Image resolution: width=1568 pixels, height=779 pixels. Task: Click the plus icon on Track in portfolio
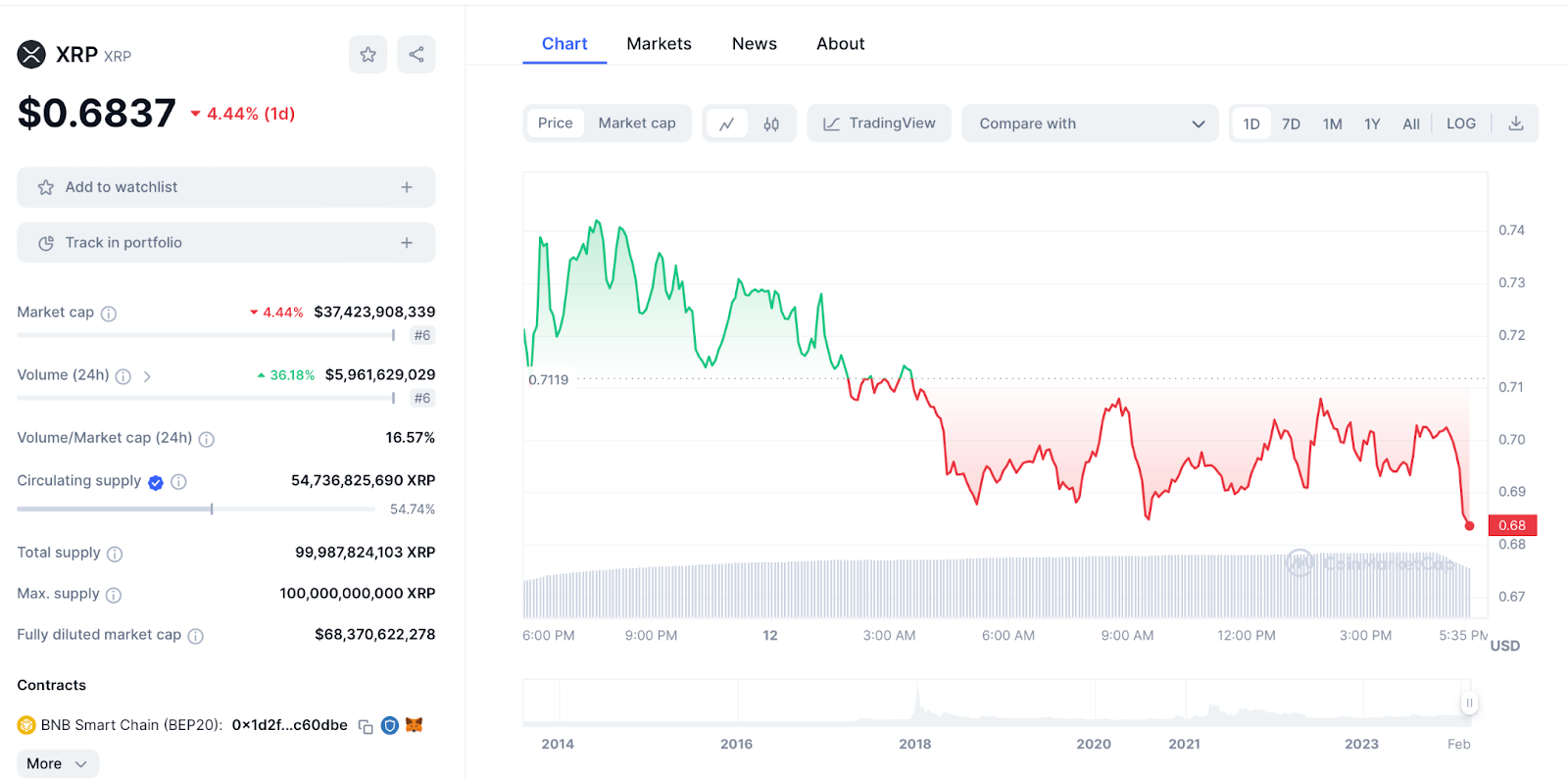click(x=407, y=243)
